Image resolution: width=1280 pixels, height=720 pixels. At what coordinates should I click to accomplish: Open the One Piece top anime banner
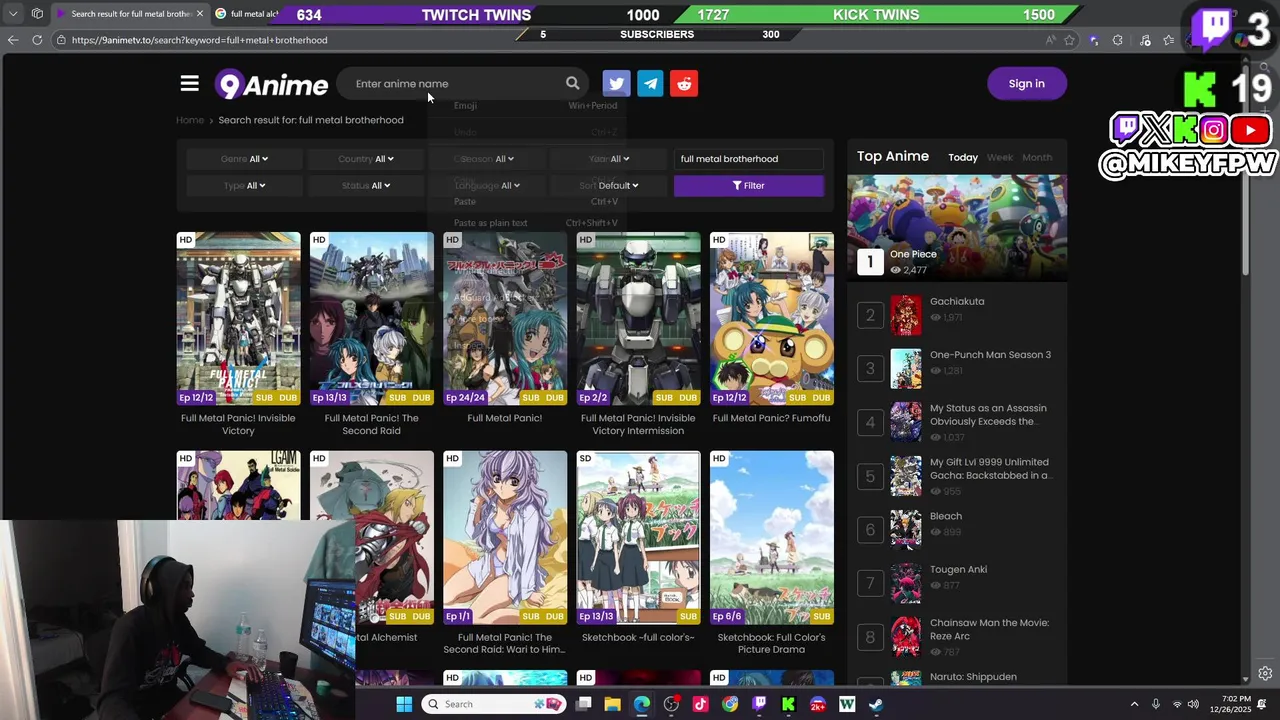pyautogui.click(x=957, y=226)
